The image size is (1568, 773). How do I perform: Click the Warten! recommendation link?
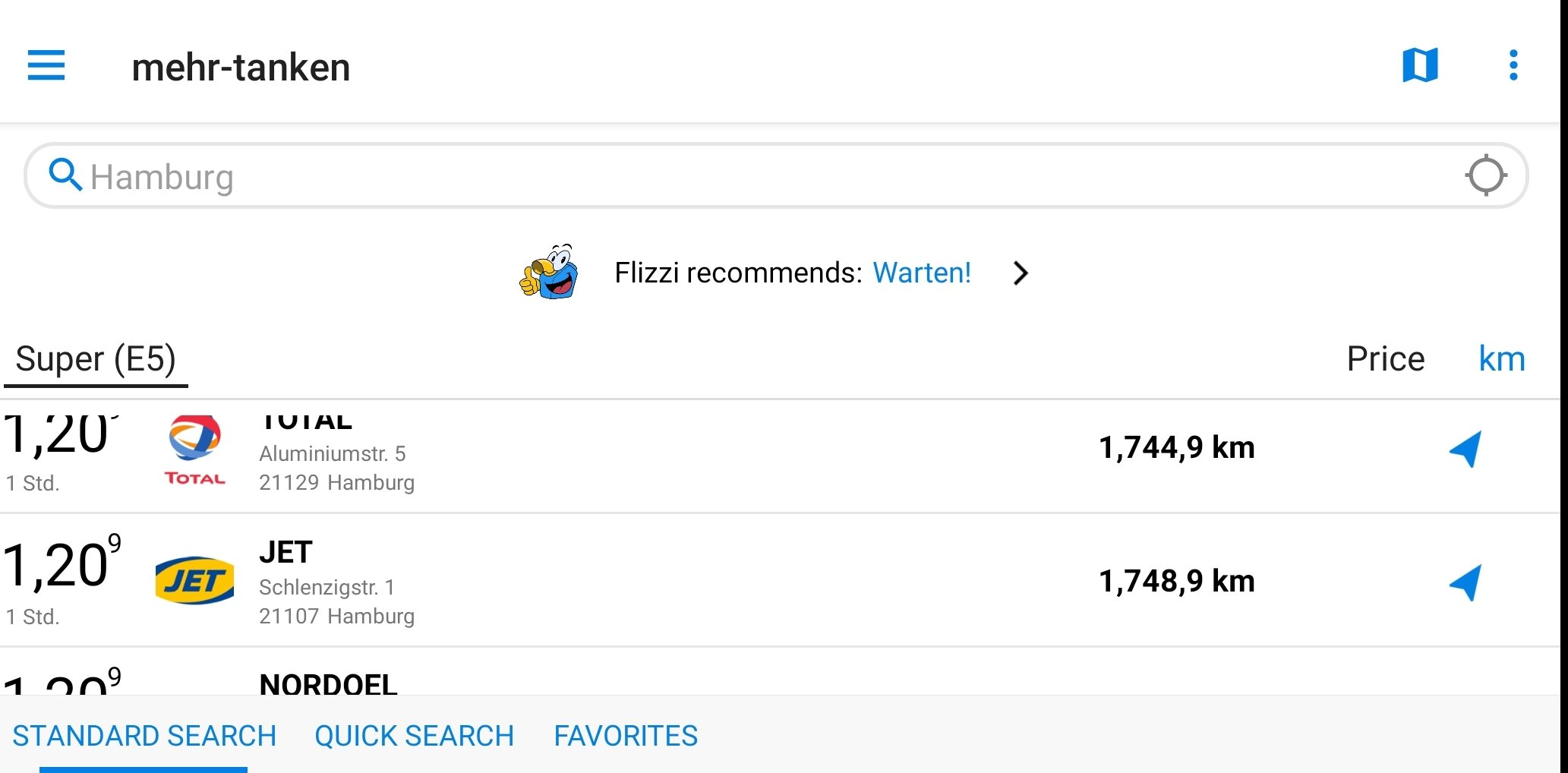point(922,273)
